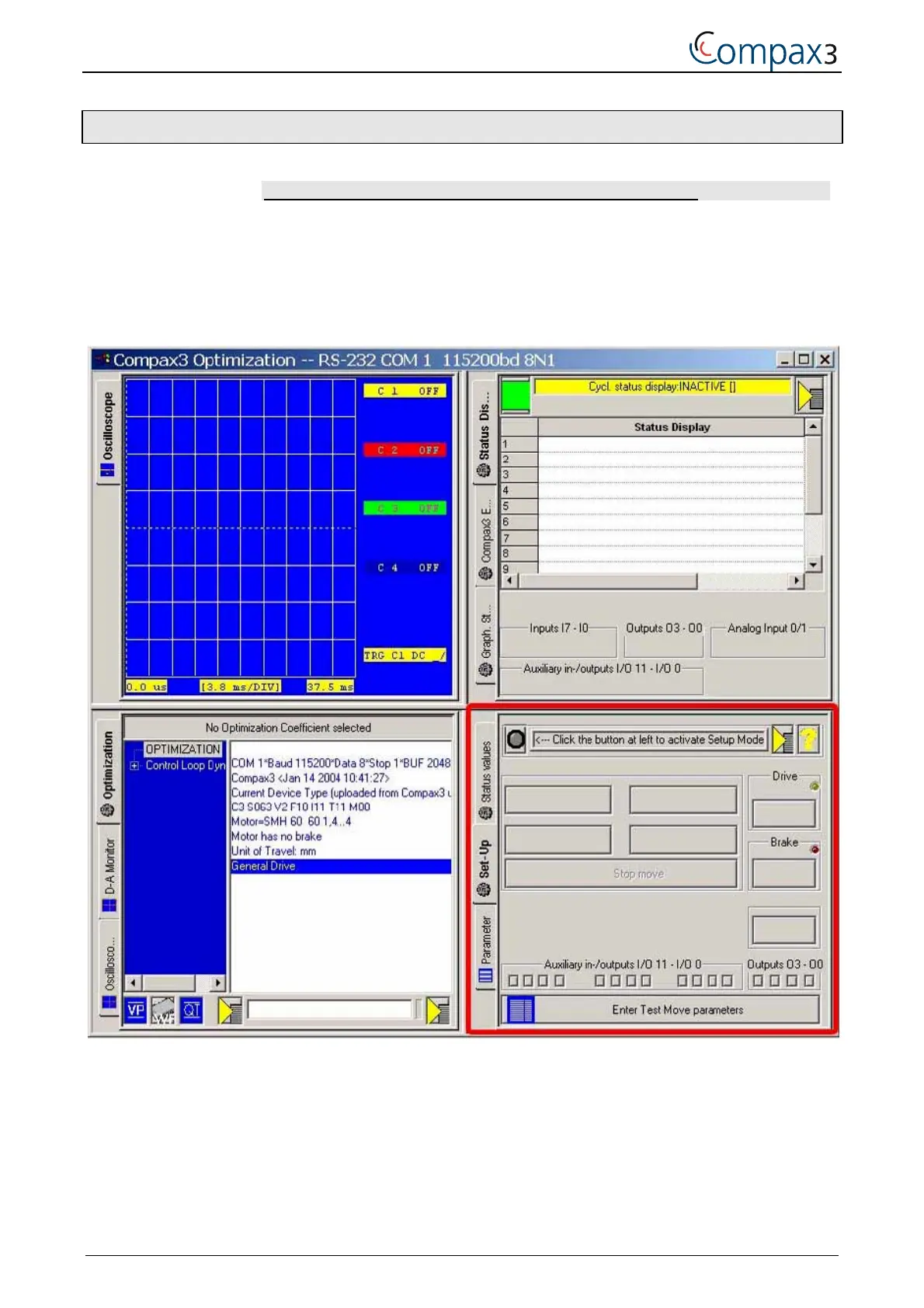Click yellow arrow icon right of optimization input field
The image size is (924, 1308).
[x=438, y=1010]
